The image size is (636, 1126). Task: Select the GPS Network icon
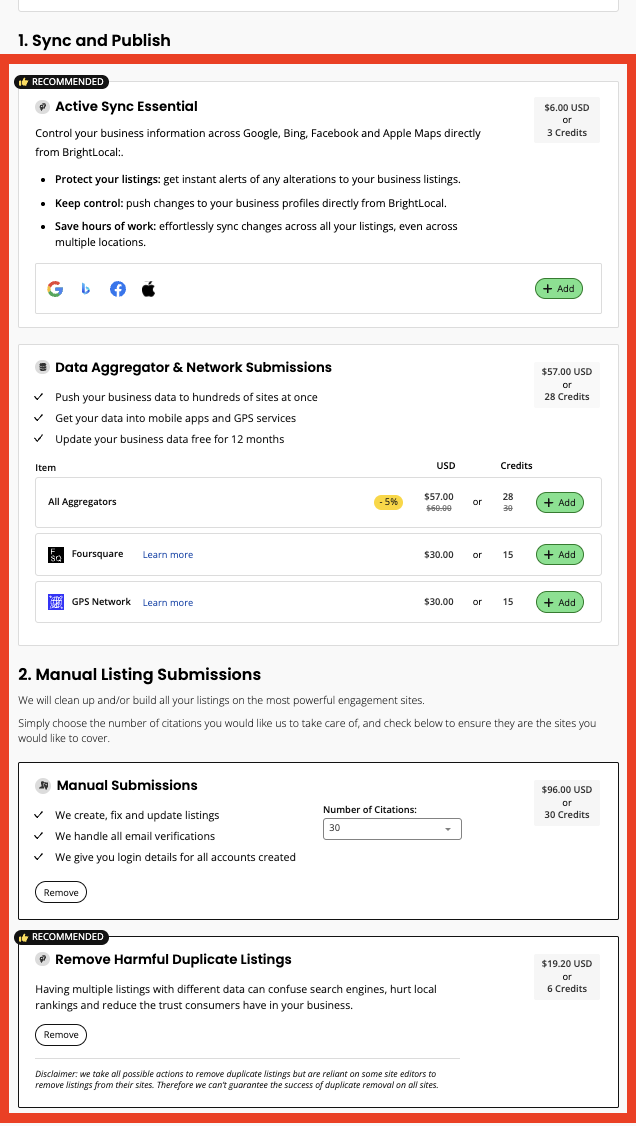coord(57,602)
